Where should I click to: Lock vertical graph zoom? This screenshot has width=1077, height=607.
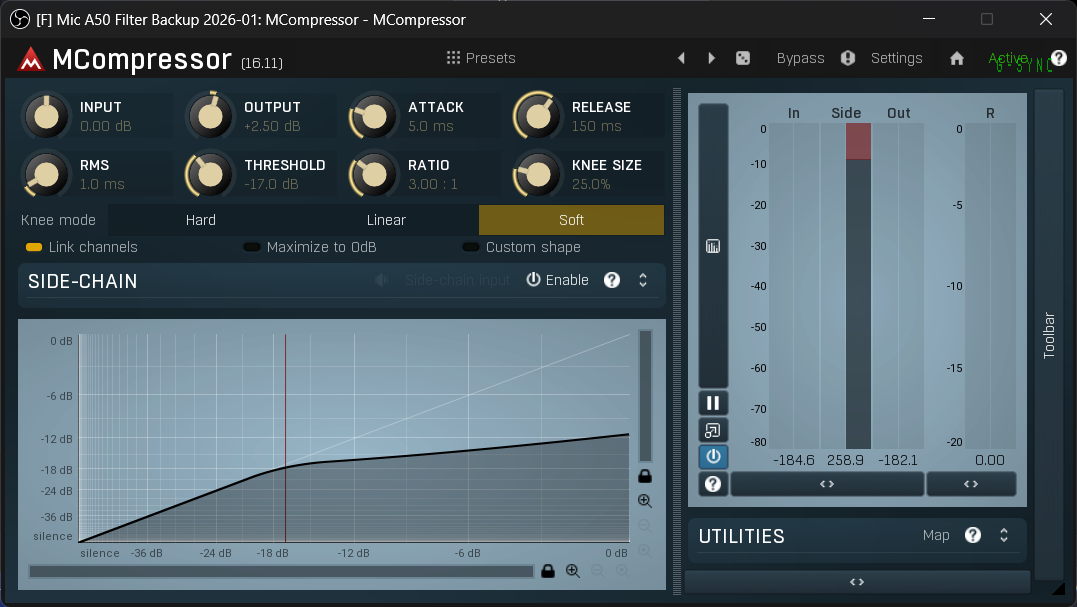(645, 476)
